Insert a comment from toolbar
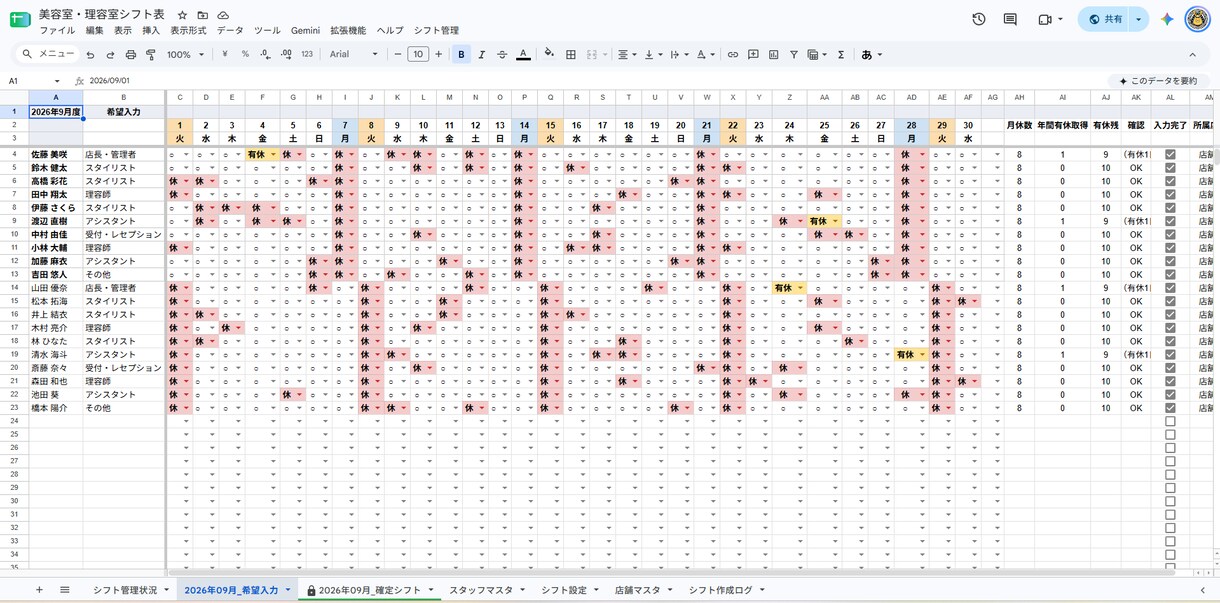Screen dimensions: 1220x603 pos(753,55)
